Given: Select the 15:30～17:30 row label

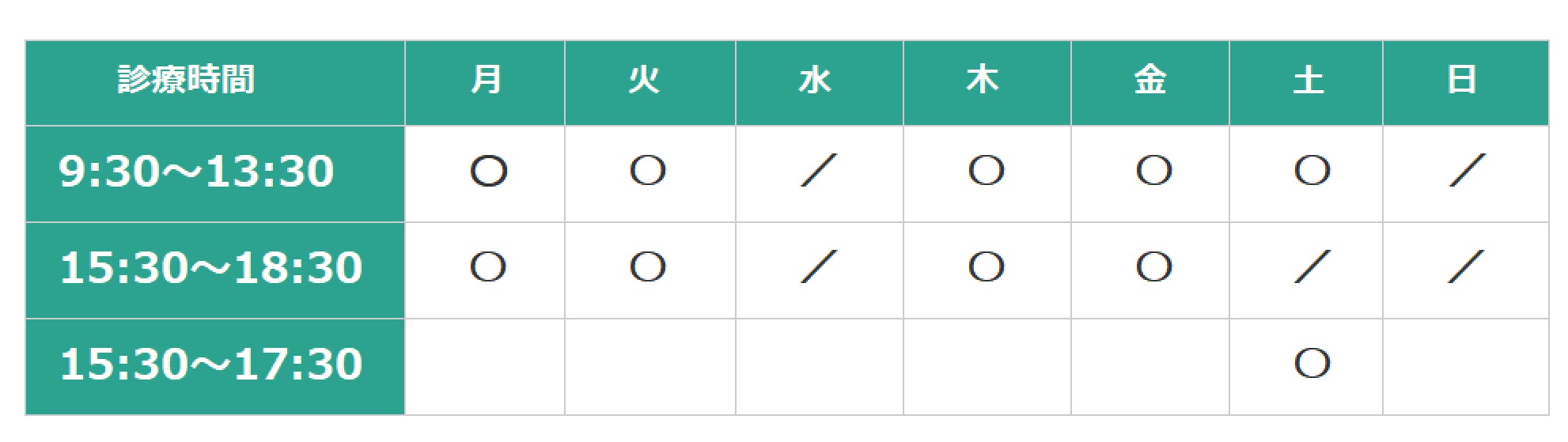Looking at the screenshot, I should point(211,365).
